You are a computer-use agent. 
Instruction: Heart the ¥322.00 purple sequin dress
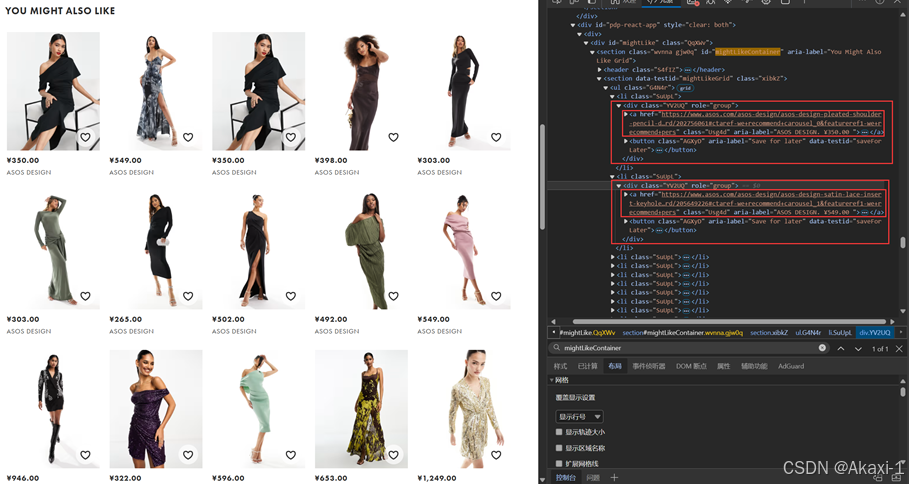(188, 455)
